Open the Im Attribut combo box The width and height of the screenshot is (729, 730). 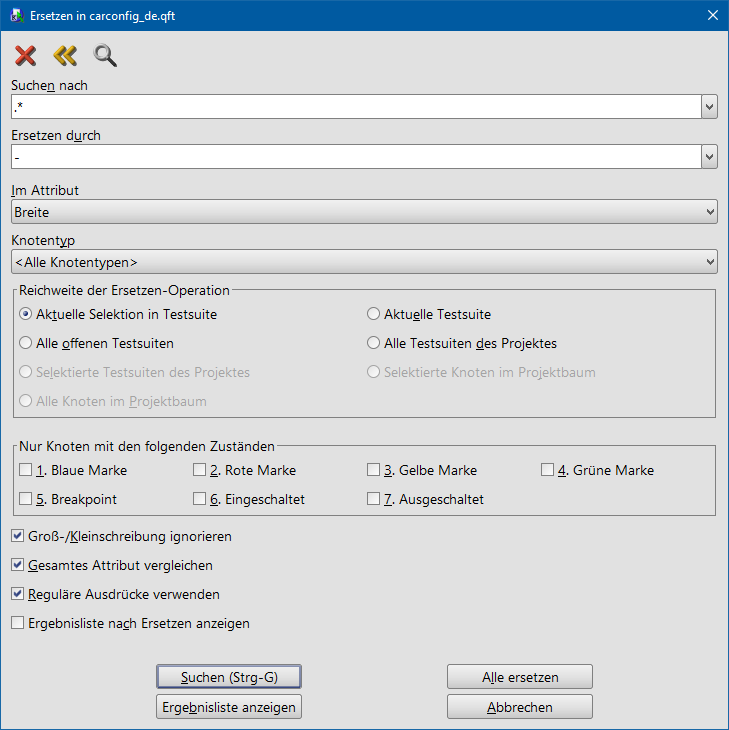pos(364,212)
